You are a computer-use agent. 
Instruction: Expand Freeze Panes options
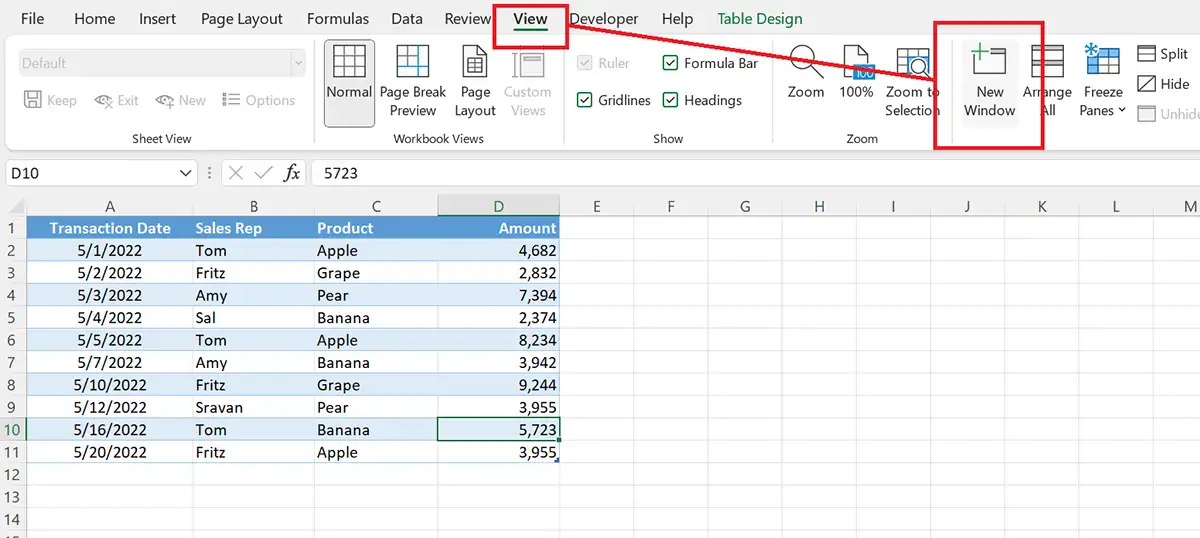pyautogui.click(x=1102, y=83)
